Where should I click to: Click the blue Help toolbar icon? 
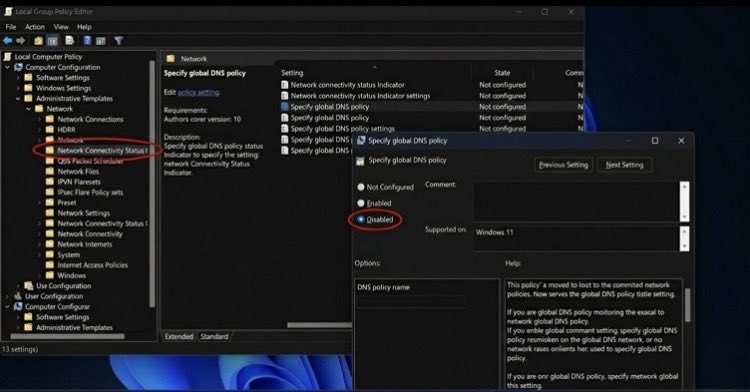click(87, 41)
